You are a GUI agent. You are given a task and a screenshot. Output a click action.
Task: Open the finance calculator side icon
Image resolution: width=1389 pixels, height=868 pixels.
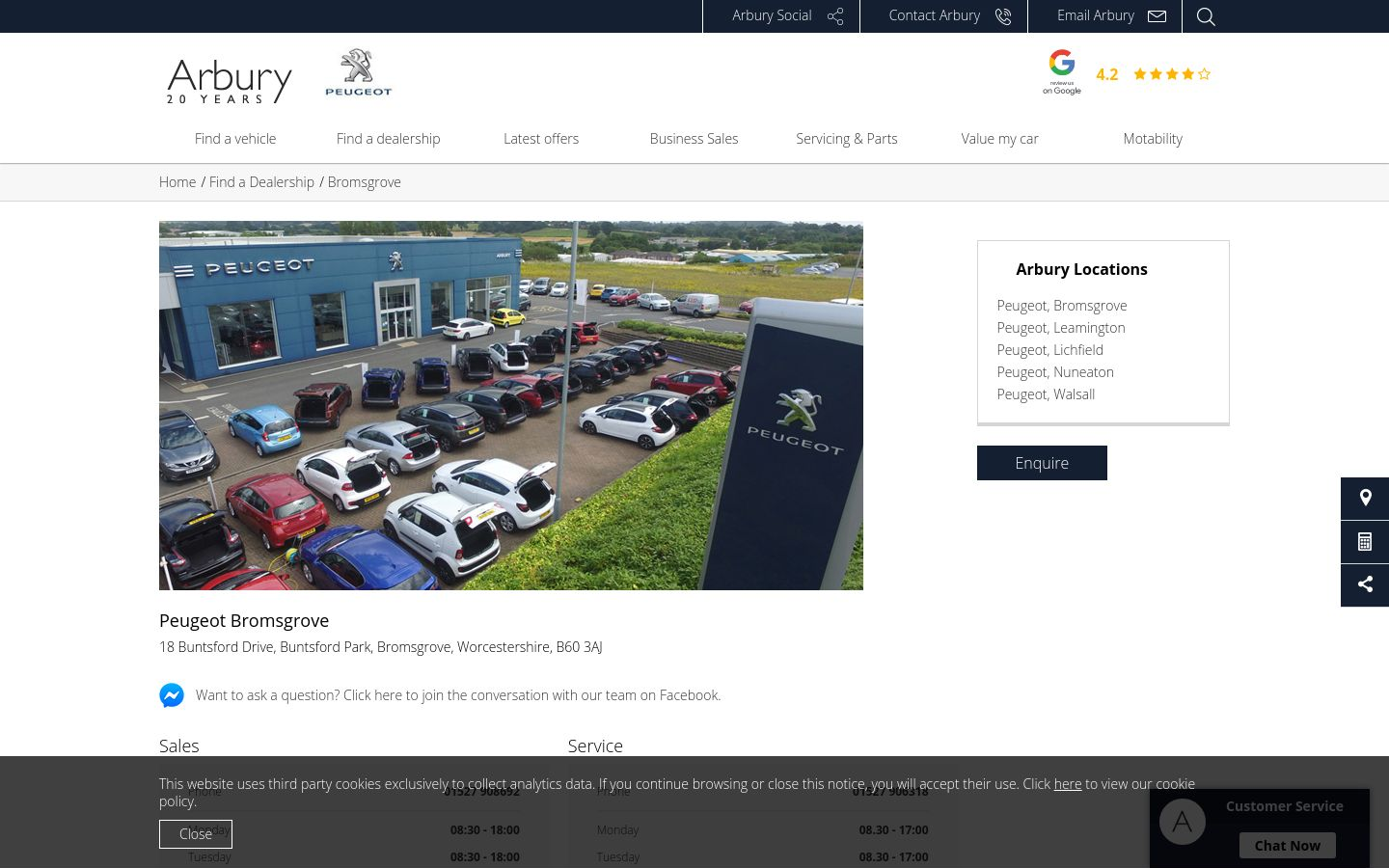(1365, 542)
